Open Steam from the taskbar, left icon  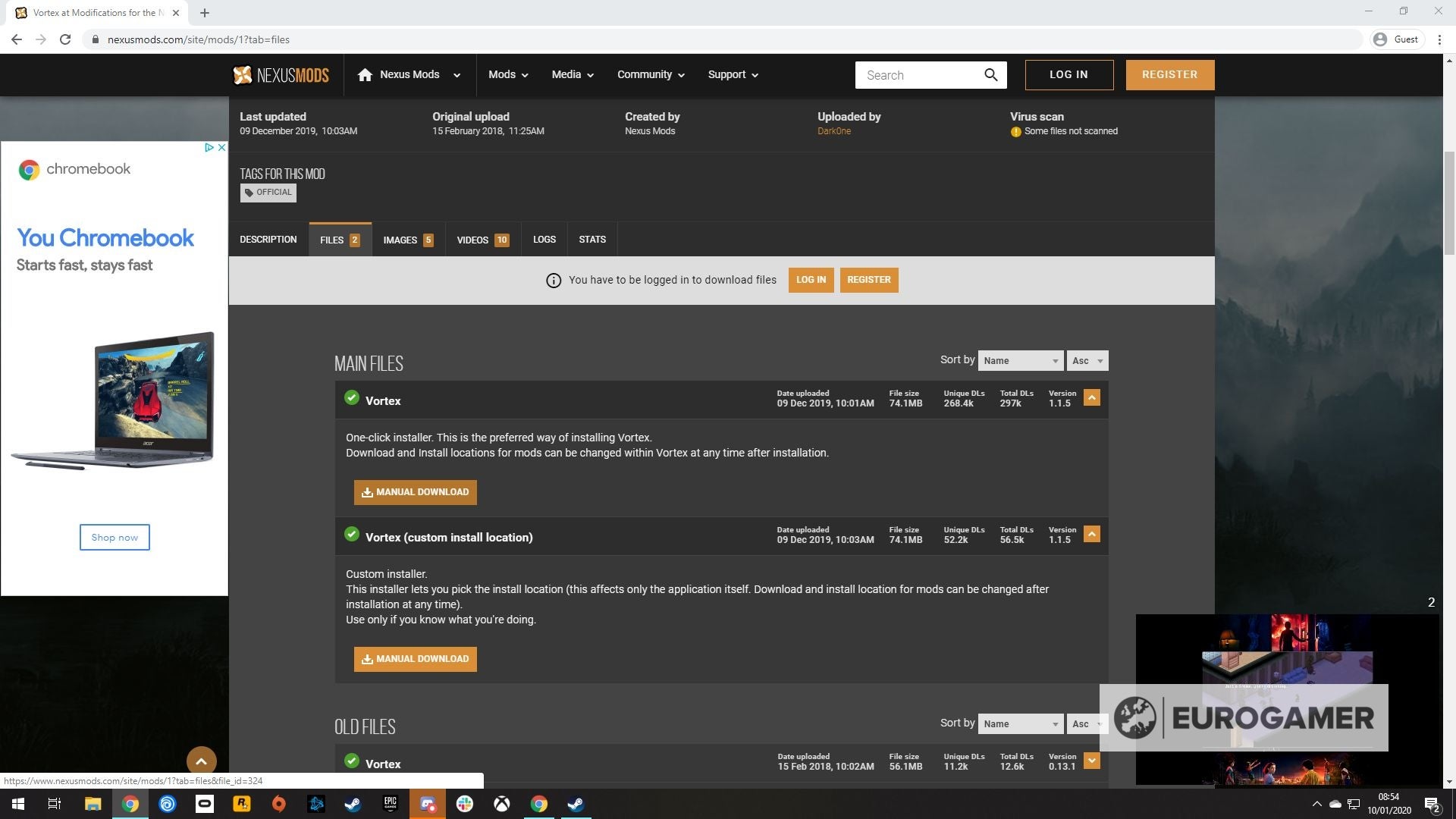[x=353, y=804]
